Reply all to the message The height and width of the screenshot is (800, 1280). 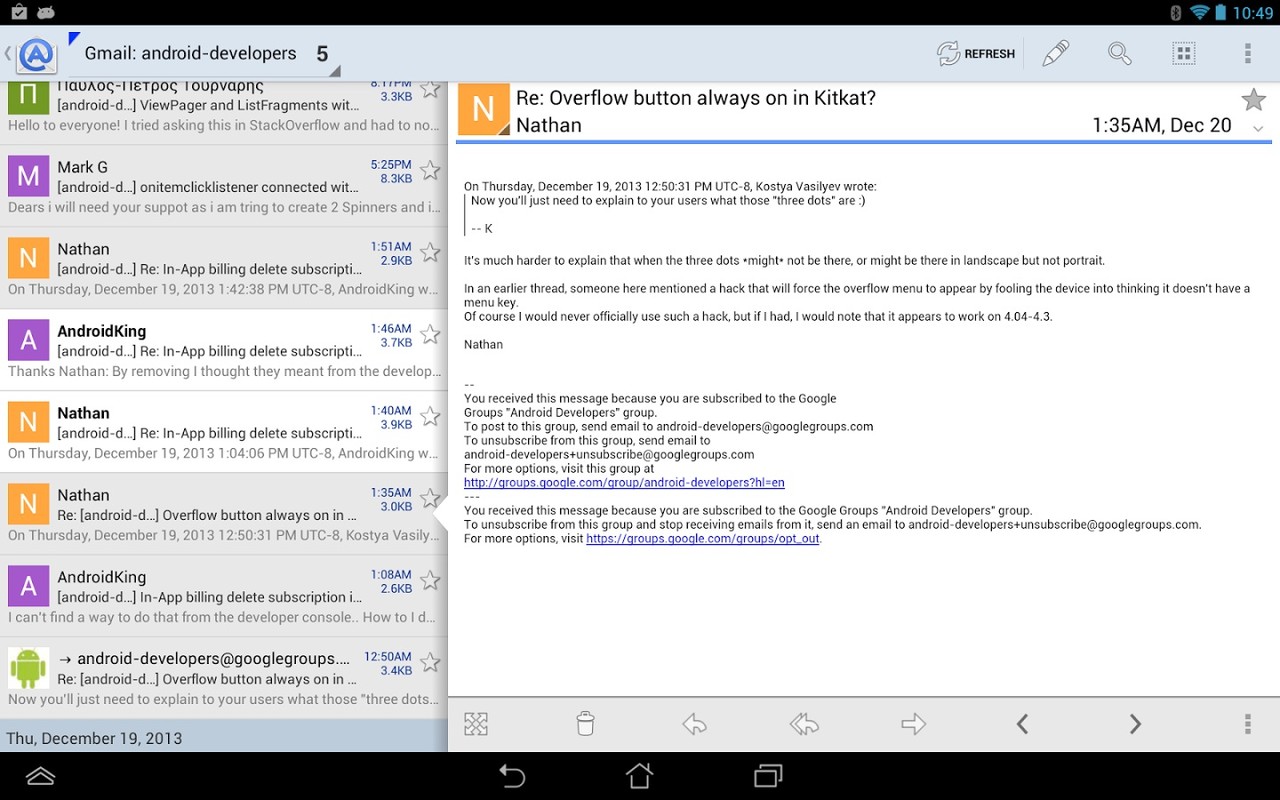tap(804, 724)
